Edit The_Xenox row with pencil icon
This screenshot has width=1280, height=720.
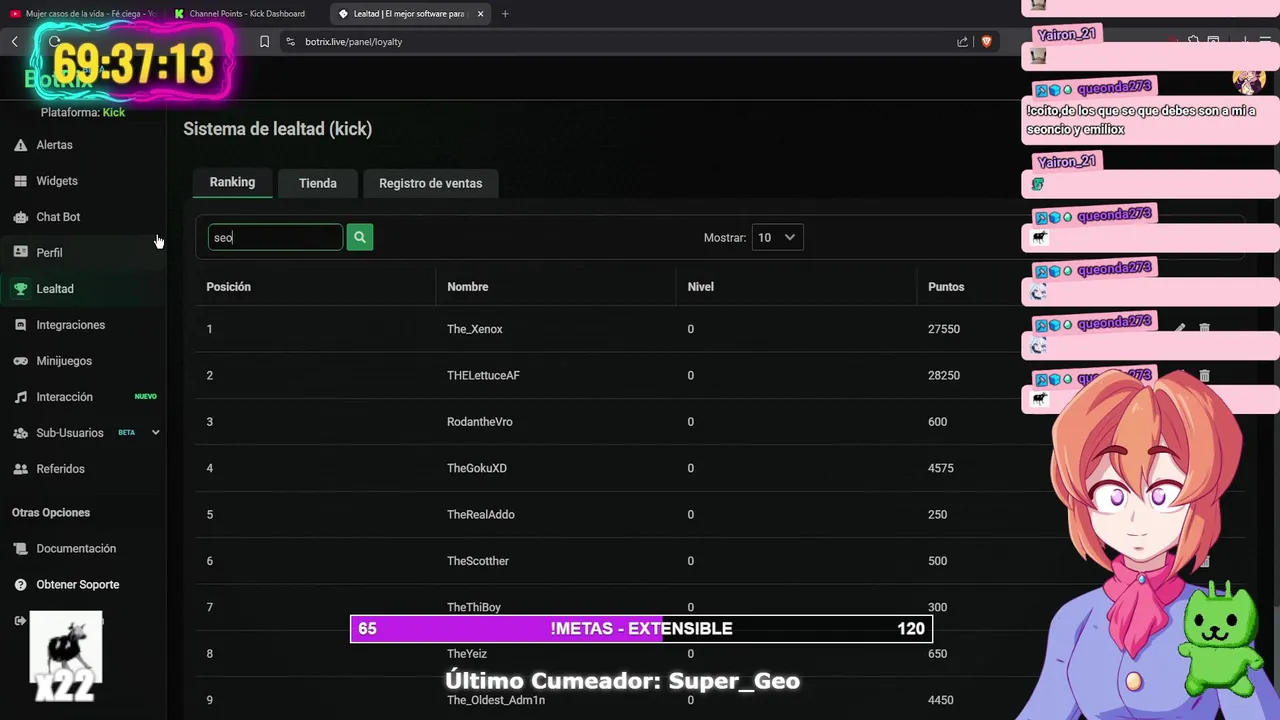(x=1180, y=329)
